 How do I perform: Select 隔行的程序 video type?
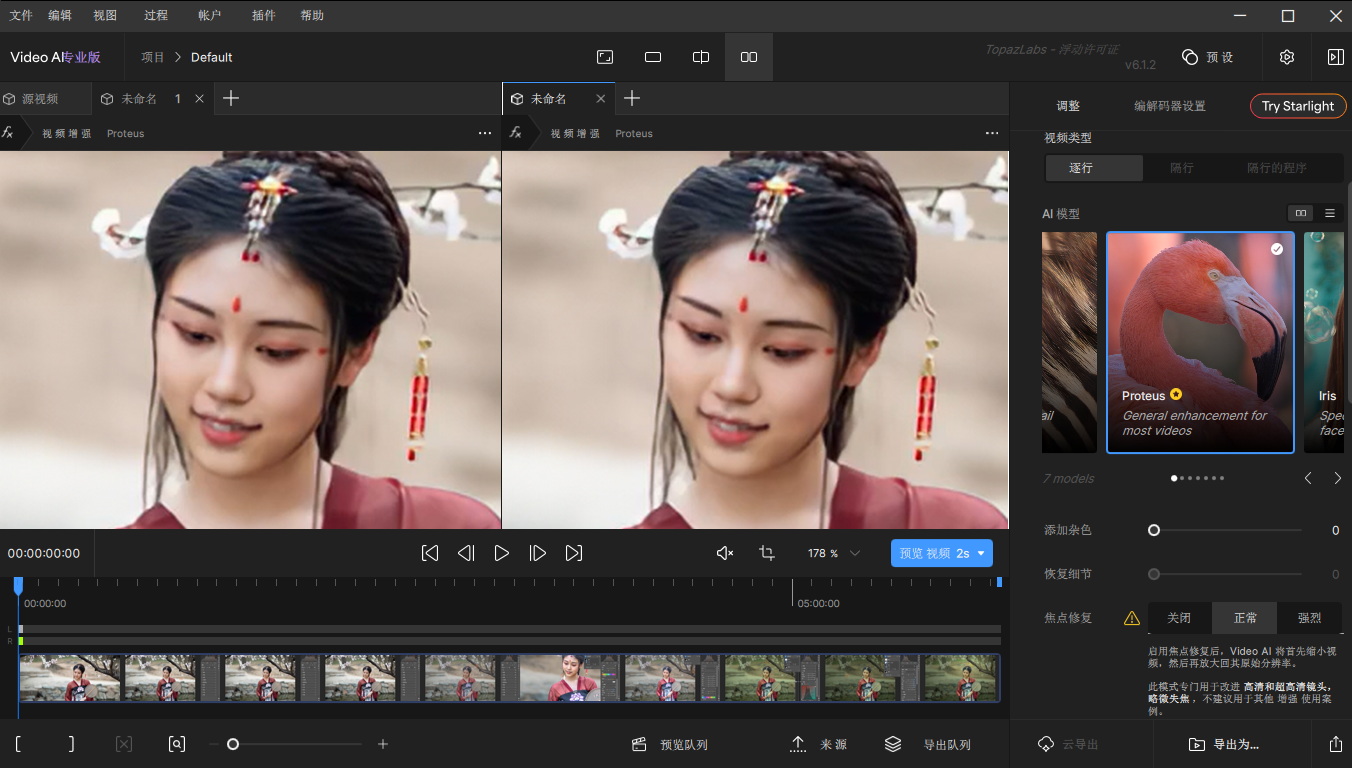point(1277,168)
